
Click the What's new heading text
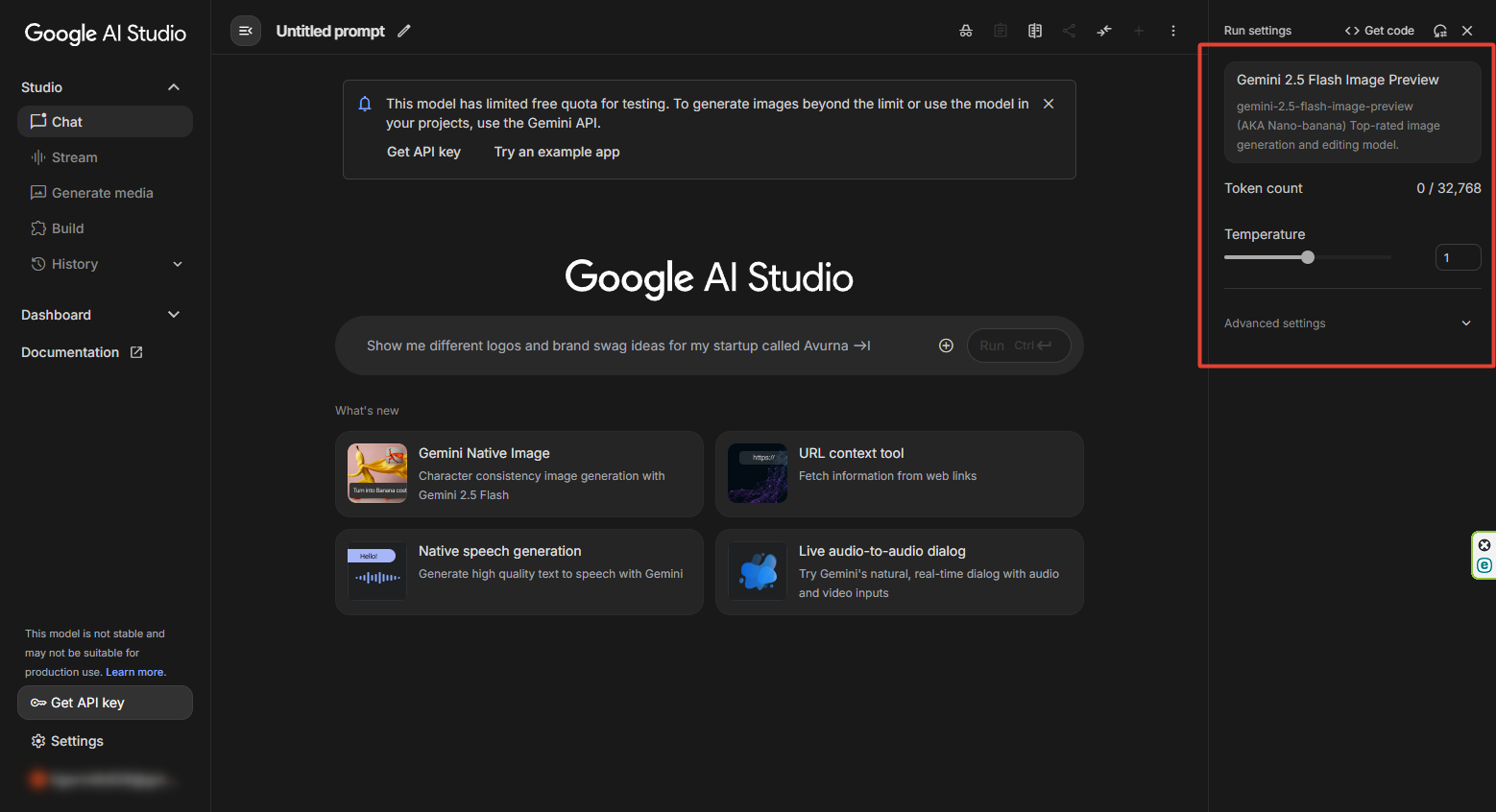[x=367, y=411]
